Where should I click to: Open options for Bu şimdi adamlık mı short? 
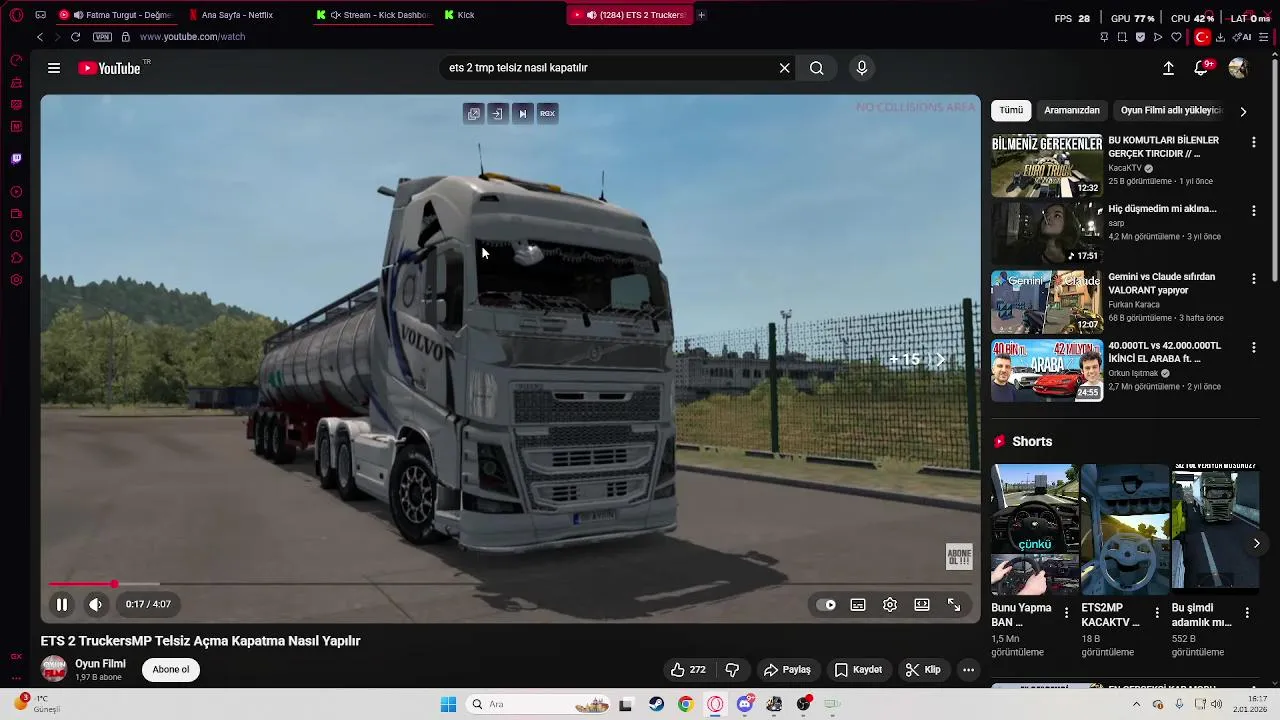[x=1247, y=612]
